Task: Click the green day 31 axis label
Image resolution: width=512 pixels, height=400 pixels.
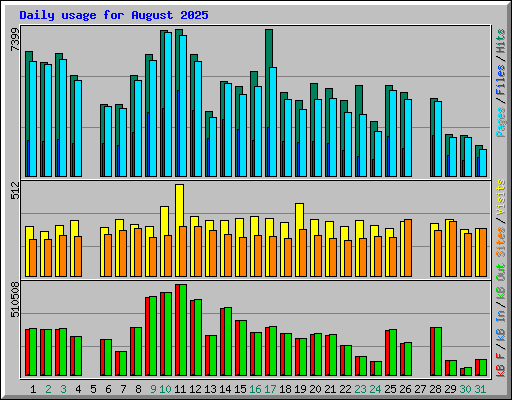Action: [x=480, y=389]
